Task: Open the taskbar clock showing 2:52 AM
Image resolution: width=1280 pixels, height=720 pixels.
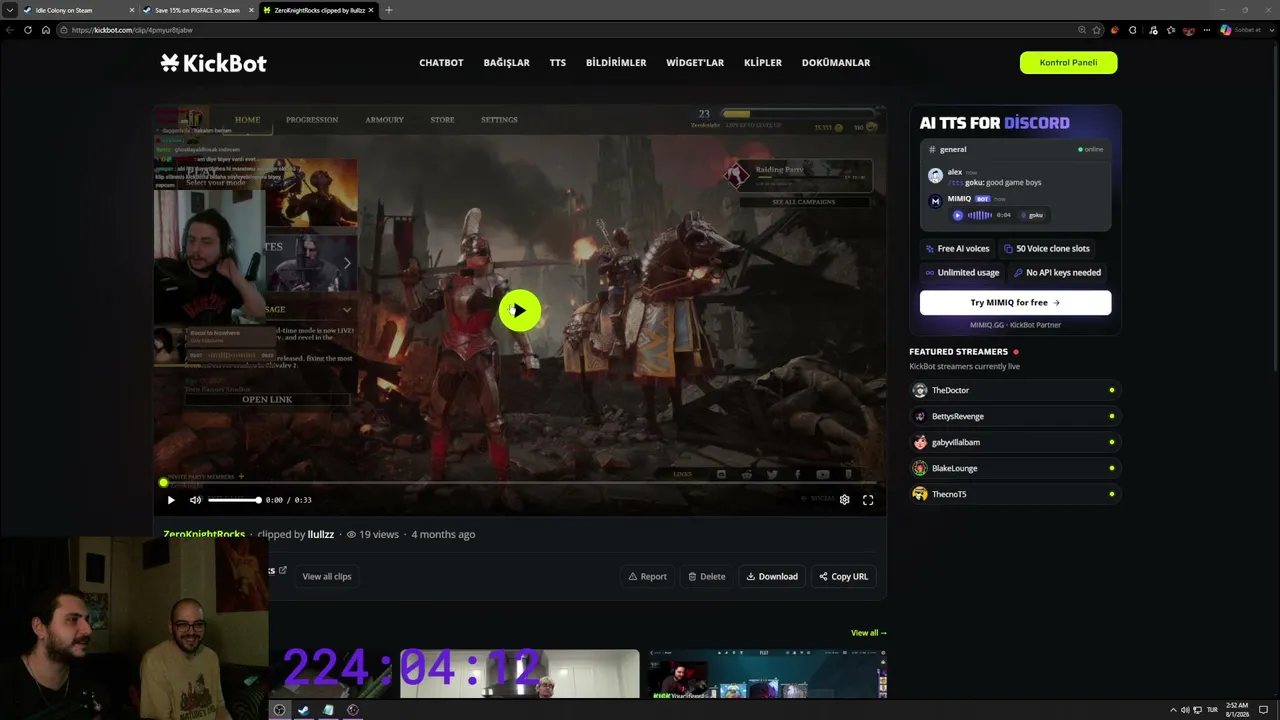Action: [1239, 710]
